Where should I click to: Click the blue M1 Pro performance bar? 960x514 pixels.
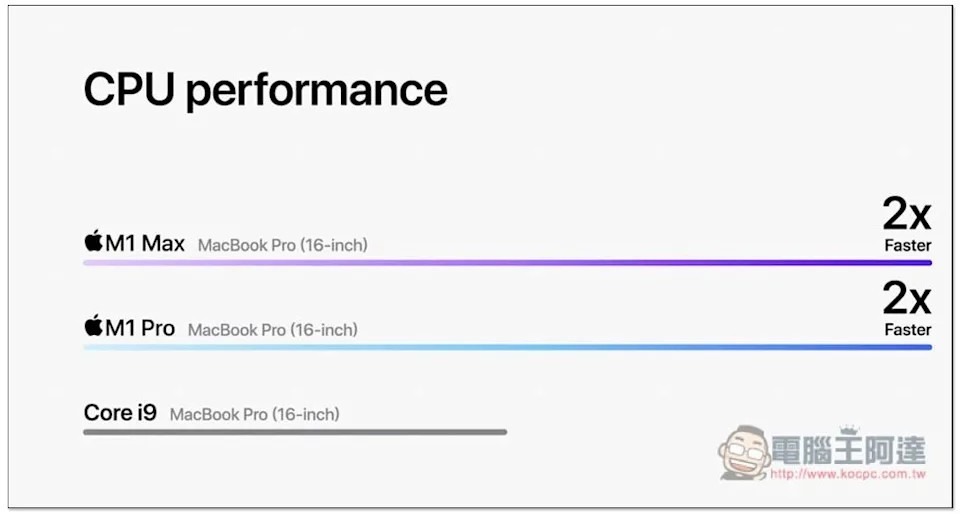click(507, 347)
